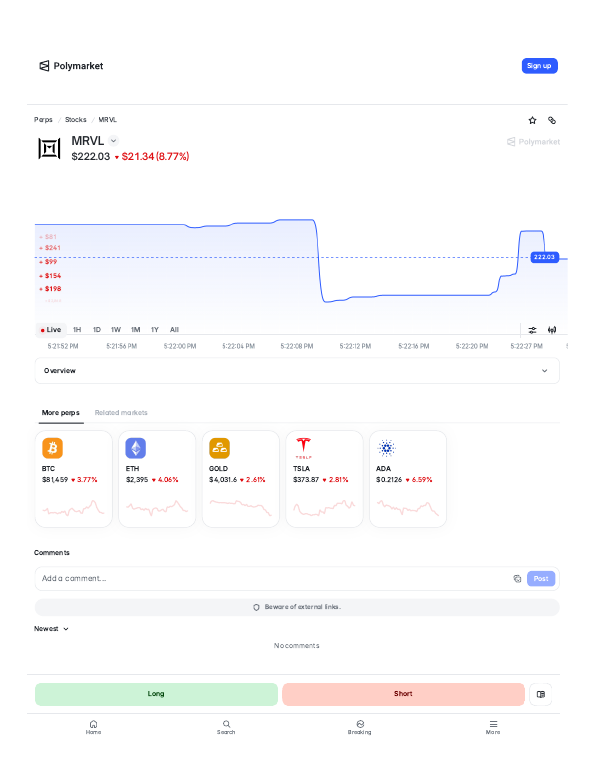Click the ETH price $2,395
The width and height of the screenshot is (595, 770).
[x=137, y=480]
